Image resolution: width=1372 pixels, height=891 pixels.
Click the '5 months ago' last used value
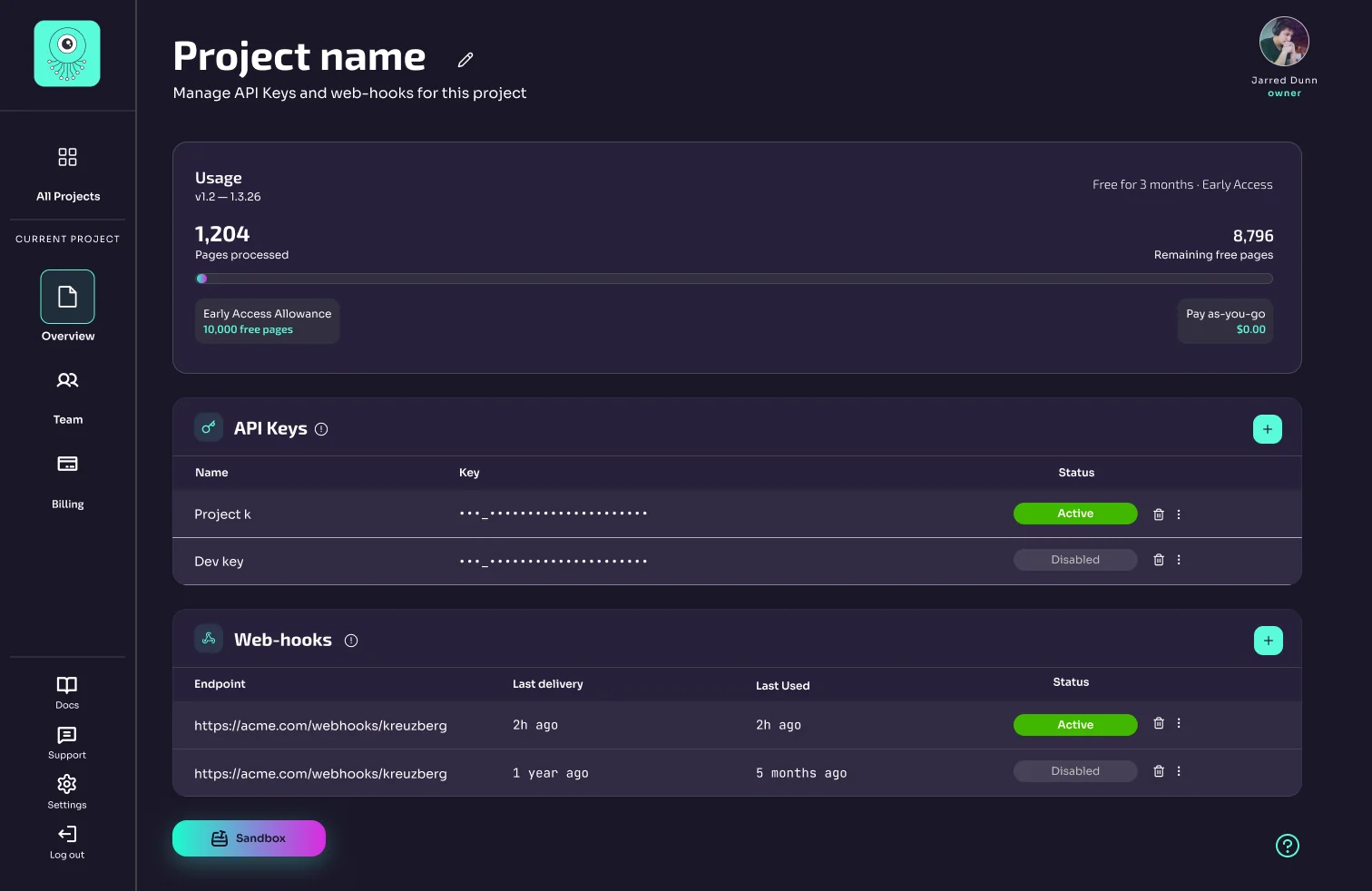(x=801, y=773)
